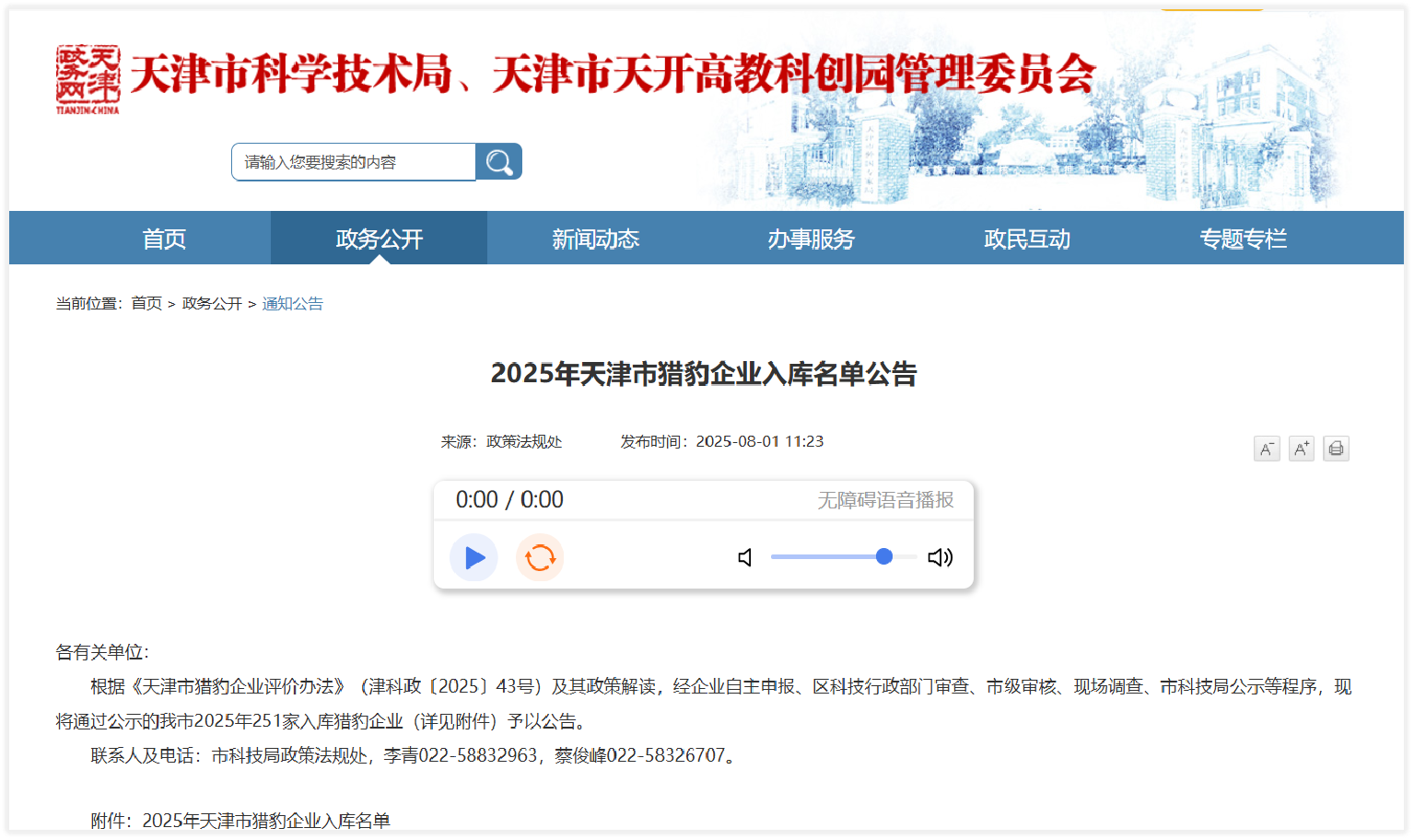Viewport: 1414px width, 840px height.
Task: Select the 政务公开 navigation tab
Action: [379, 239]
